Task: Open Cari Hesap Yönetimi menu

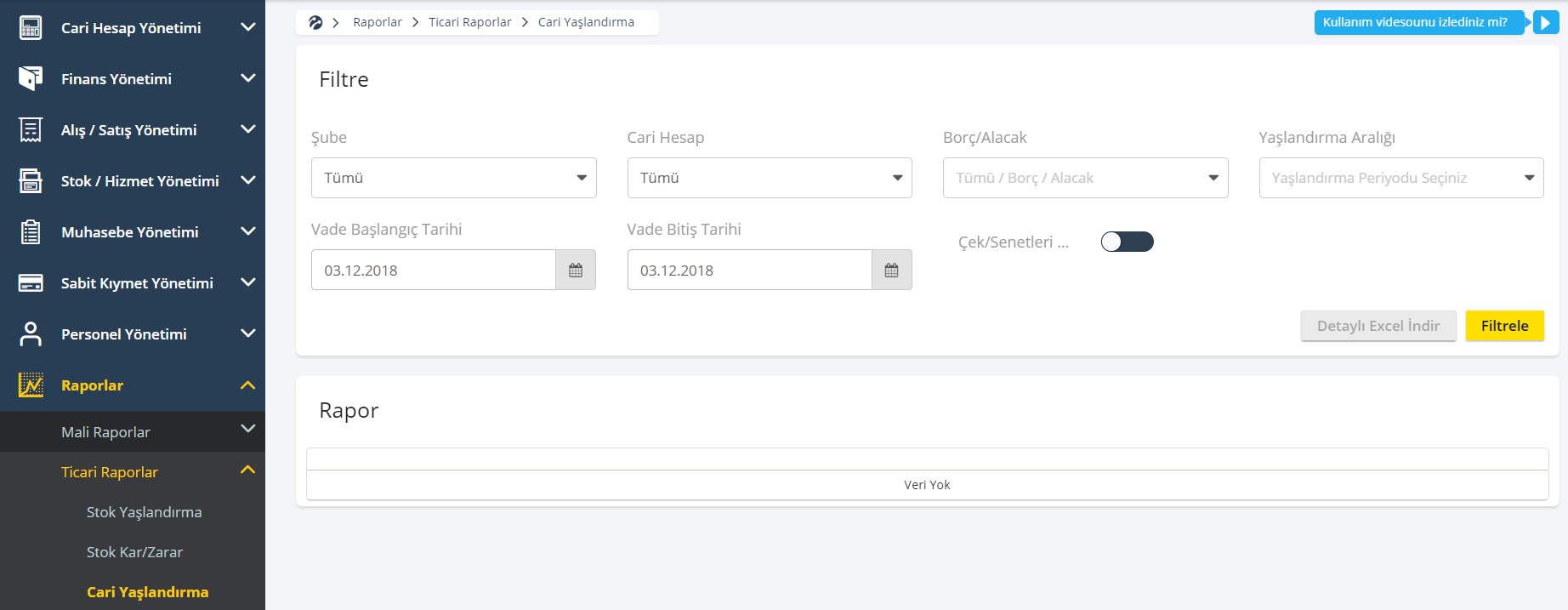Action: (x=131, y=28)
